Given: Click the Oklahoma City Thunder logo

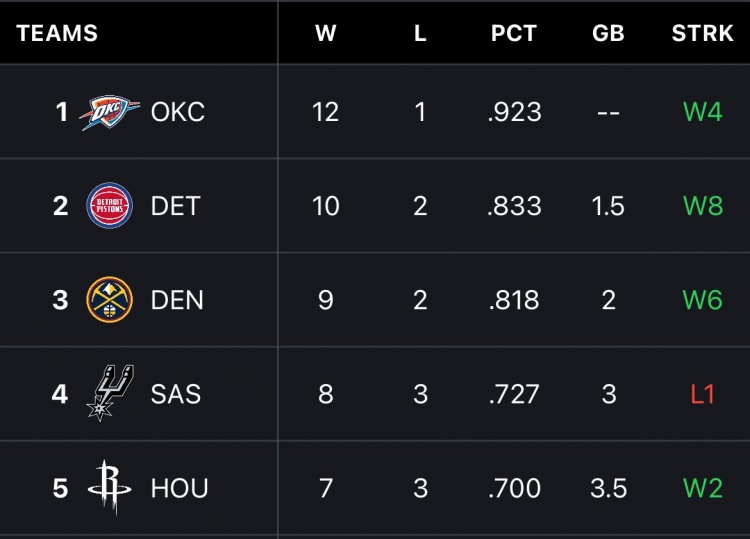Looking at the screenshot, I should coord(110,112).
